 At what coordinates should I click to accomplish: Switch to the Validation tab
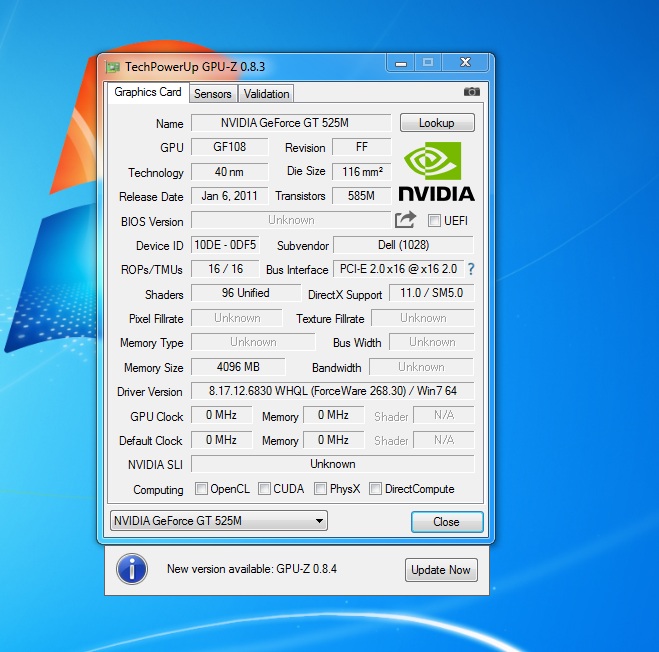point(266,94)
